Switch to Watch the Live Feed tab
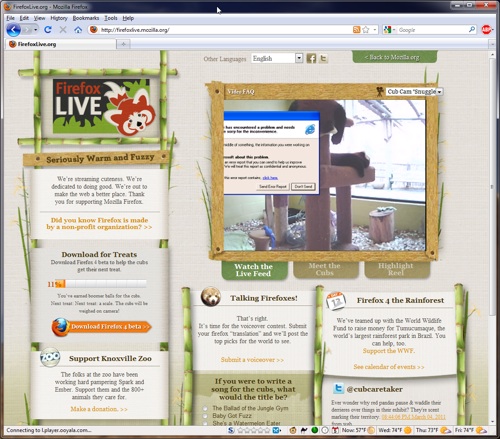 pyautogui.click(x=254, y=270)
